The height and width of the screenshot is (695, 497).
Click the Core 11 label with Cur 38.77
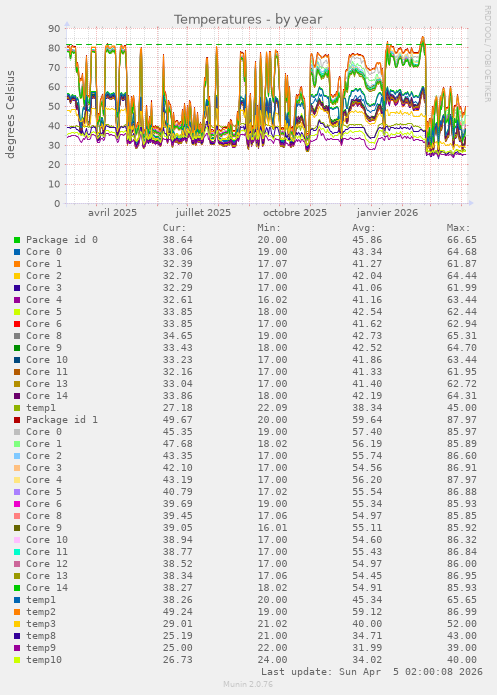47,552
